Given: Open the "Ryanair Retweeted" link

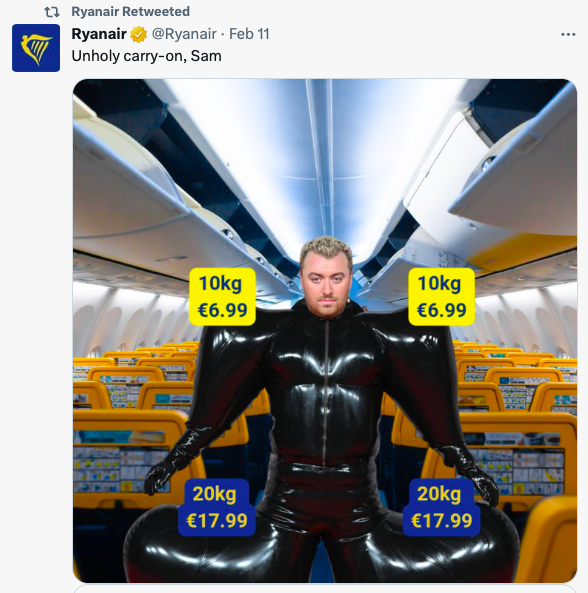Looking at the screenshot, I should (130, 12).
